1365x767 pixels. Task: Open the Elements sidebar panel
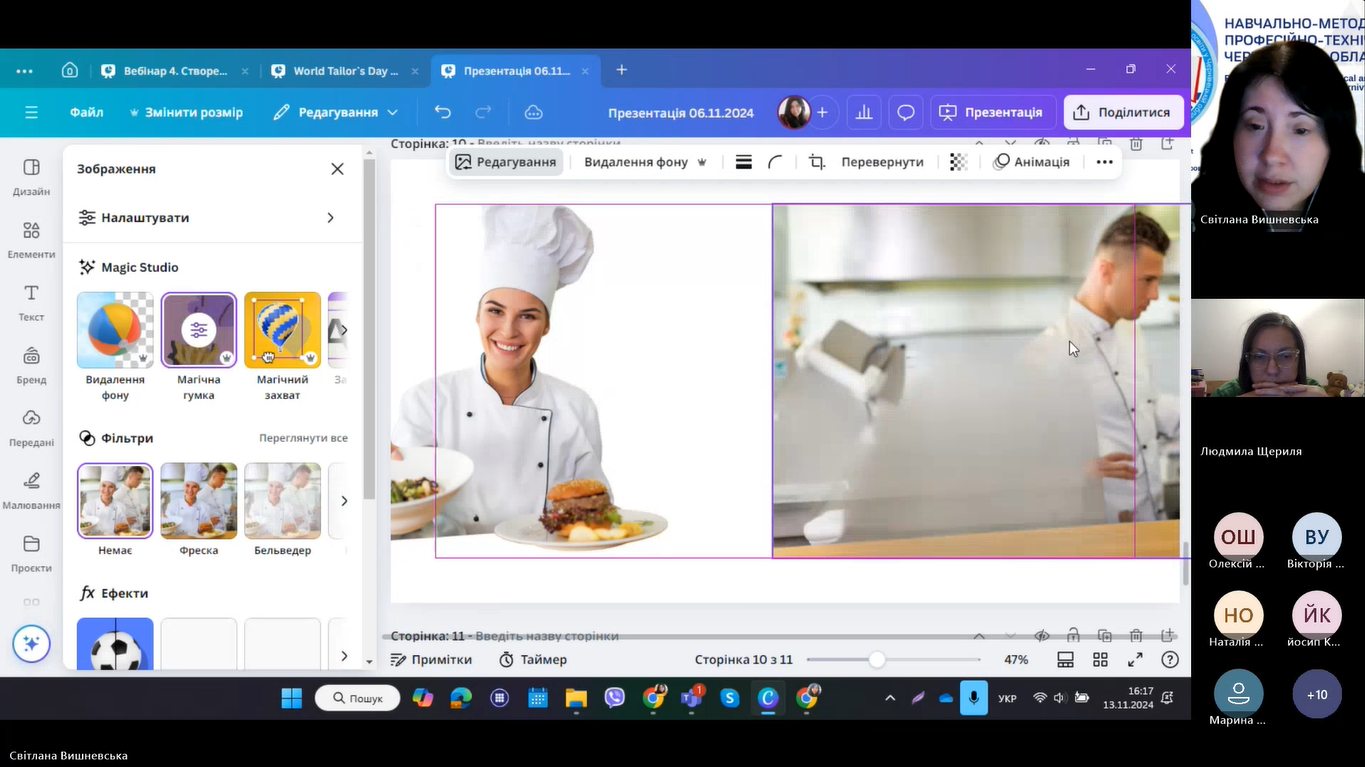click(31, 238)
